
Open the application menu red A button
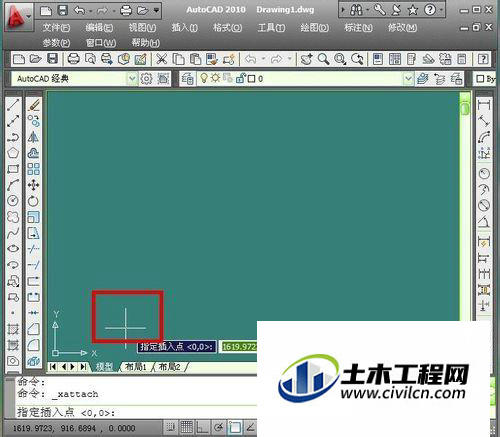pos(18,18)
